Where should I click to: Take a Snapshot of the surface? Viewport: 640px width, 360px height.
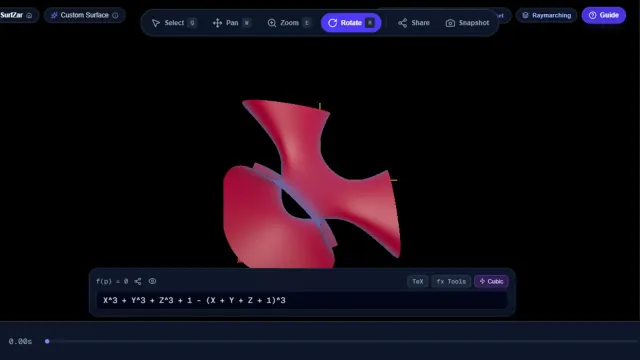tap(467, 23)
